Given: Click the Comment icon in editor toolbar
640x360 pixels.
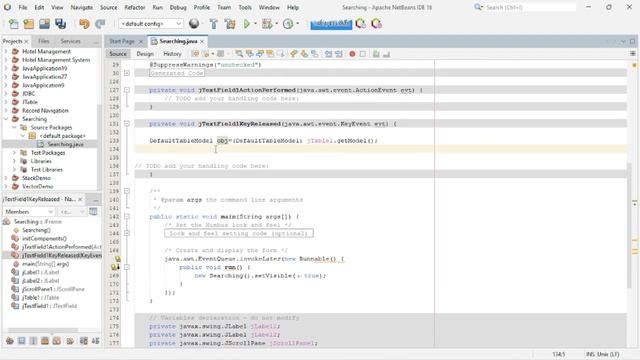Looking at the screenshot, I should pyautogui.click(x=376, y=54).
